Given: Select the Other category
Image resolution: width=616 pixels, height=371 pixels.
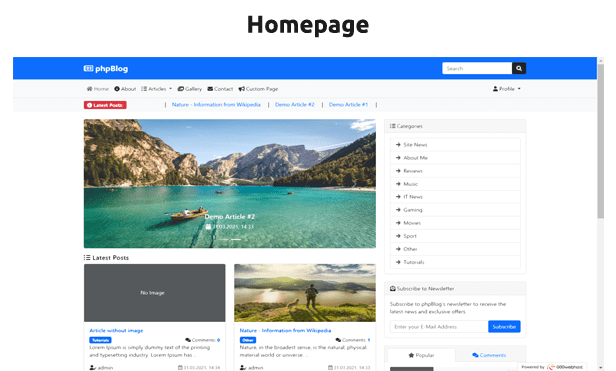Looking at the screenshot, I should [455, 249].
